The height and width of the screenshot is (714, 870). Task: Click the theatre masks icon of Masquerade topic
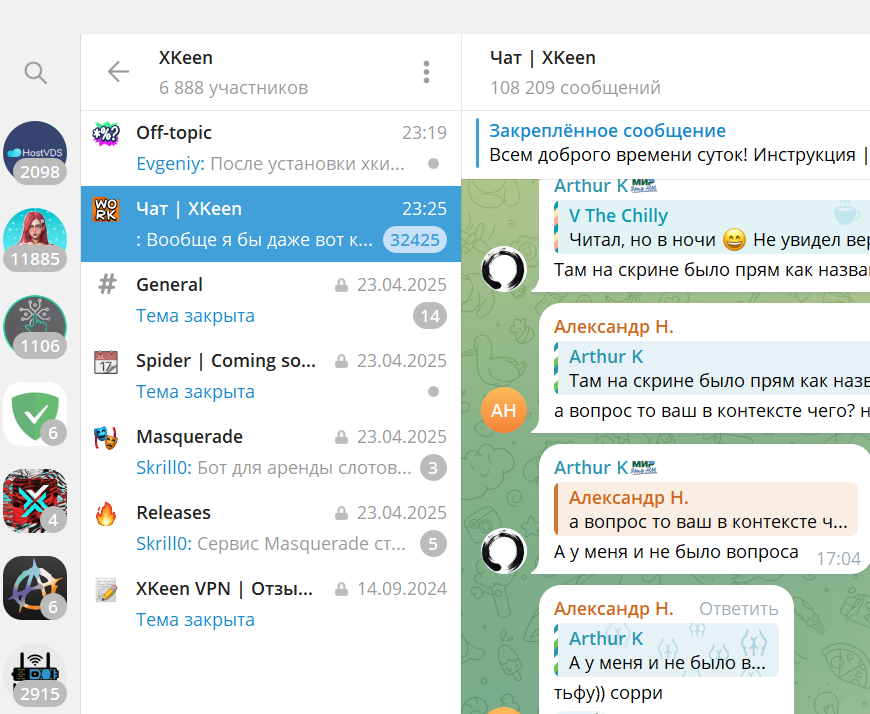tap(106, 438)
